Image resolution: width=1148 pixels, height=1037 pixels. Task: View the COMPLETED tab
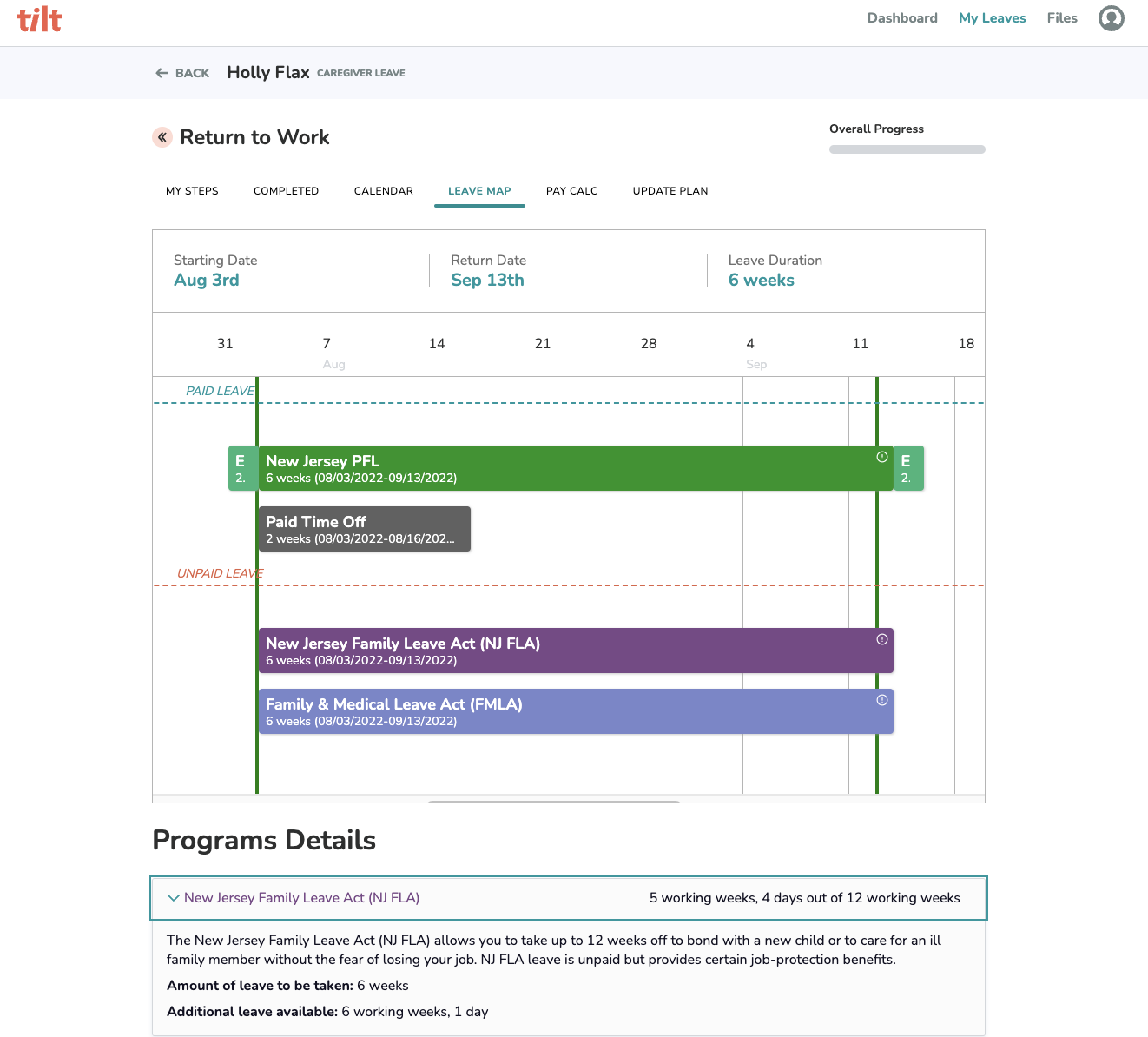tap(286, 190)
